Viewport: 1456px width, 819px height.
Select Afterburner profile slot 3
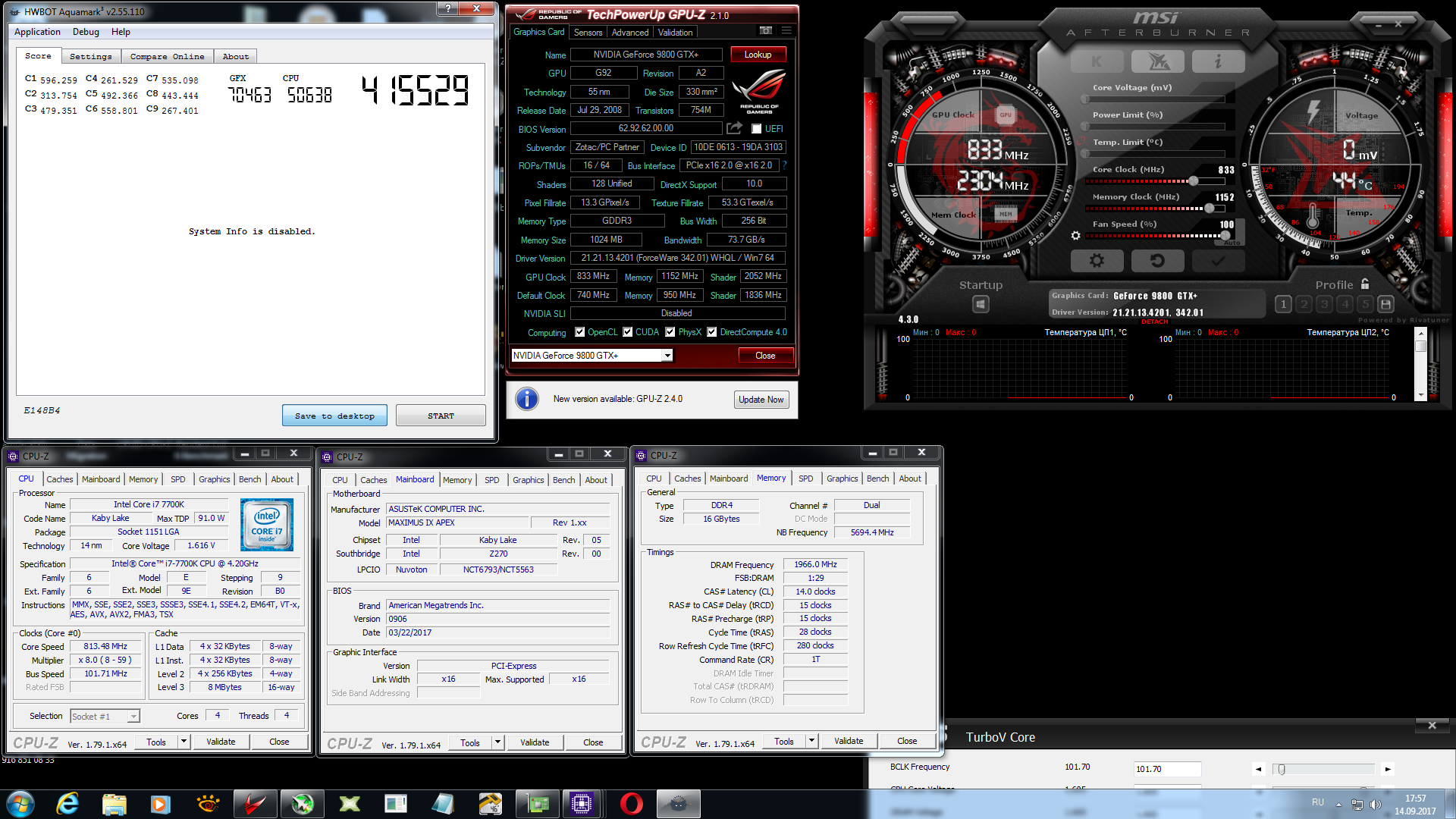[x=1324, y=304]
